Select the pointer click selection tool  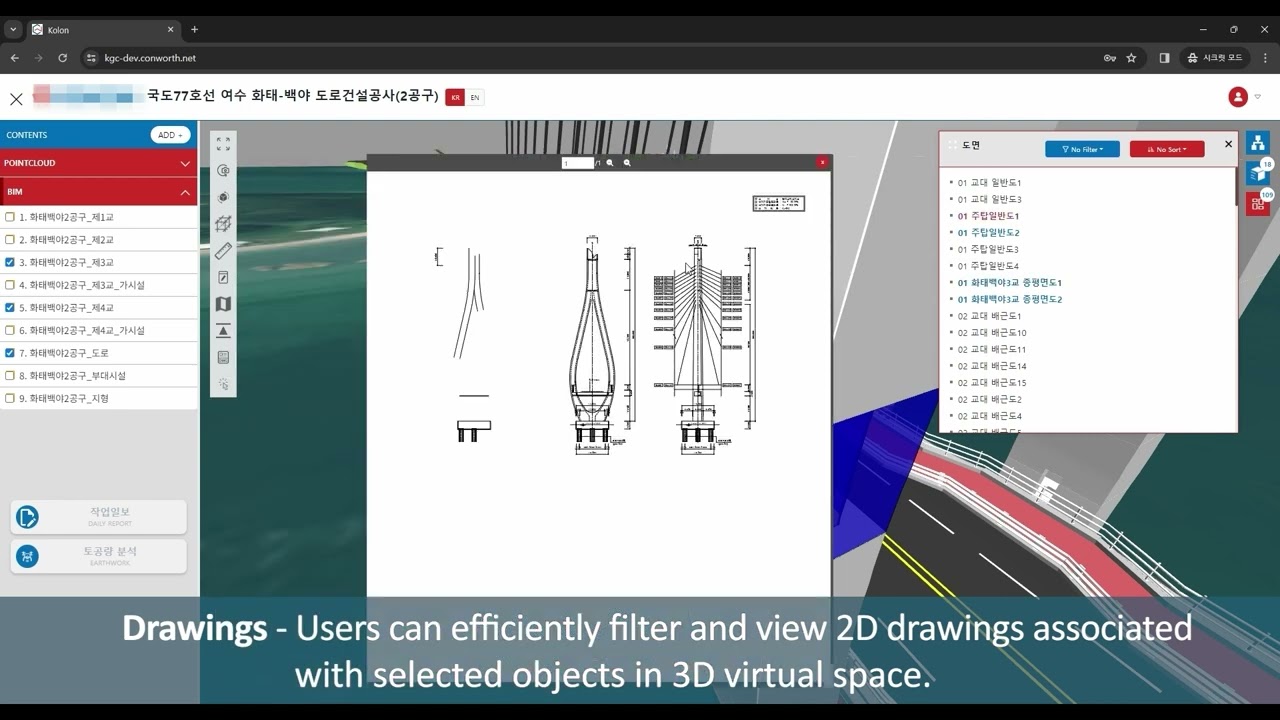[x=223, y=384]
